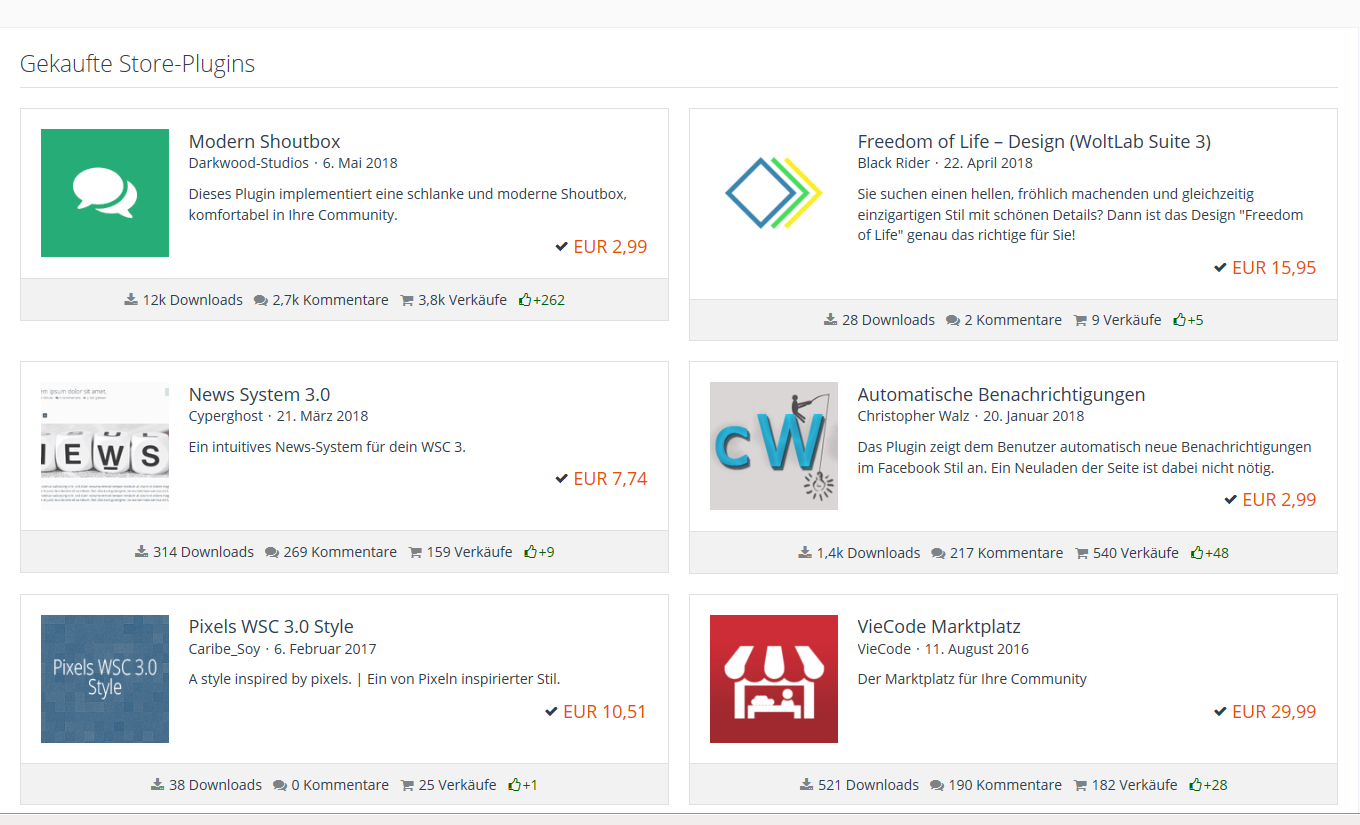
Task: Click the Freedom of Life diamond logo
Action: pyautogui.click(x=773, y=193)
